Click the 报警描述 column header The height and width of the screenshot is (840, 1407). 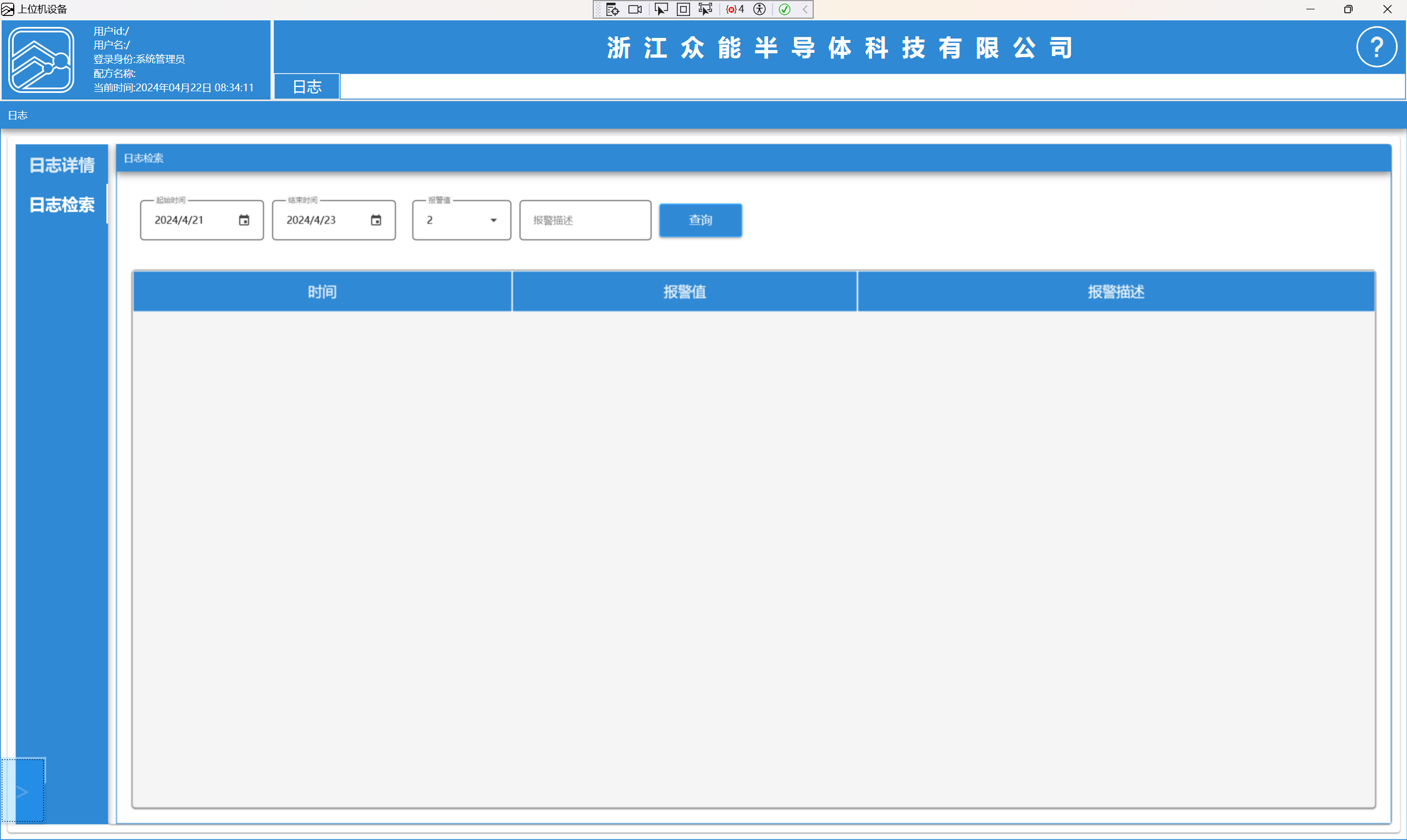[x=1116, y=292]
